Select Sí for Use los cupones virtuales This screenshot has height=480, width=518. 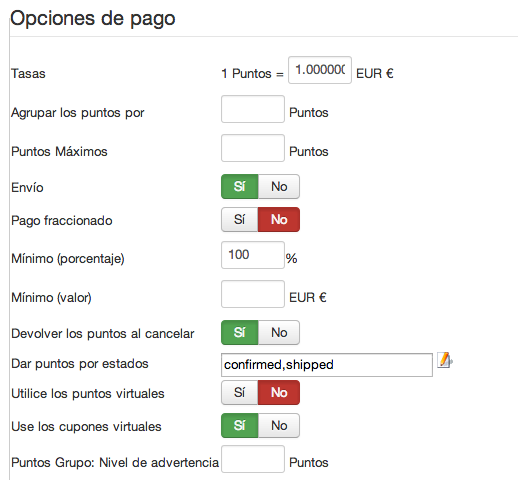point(240,426)
